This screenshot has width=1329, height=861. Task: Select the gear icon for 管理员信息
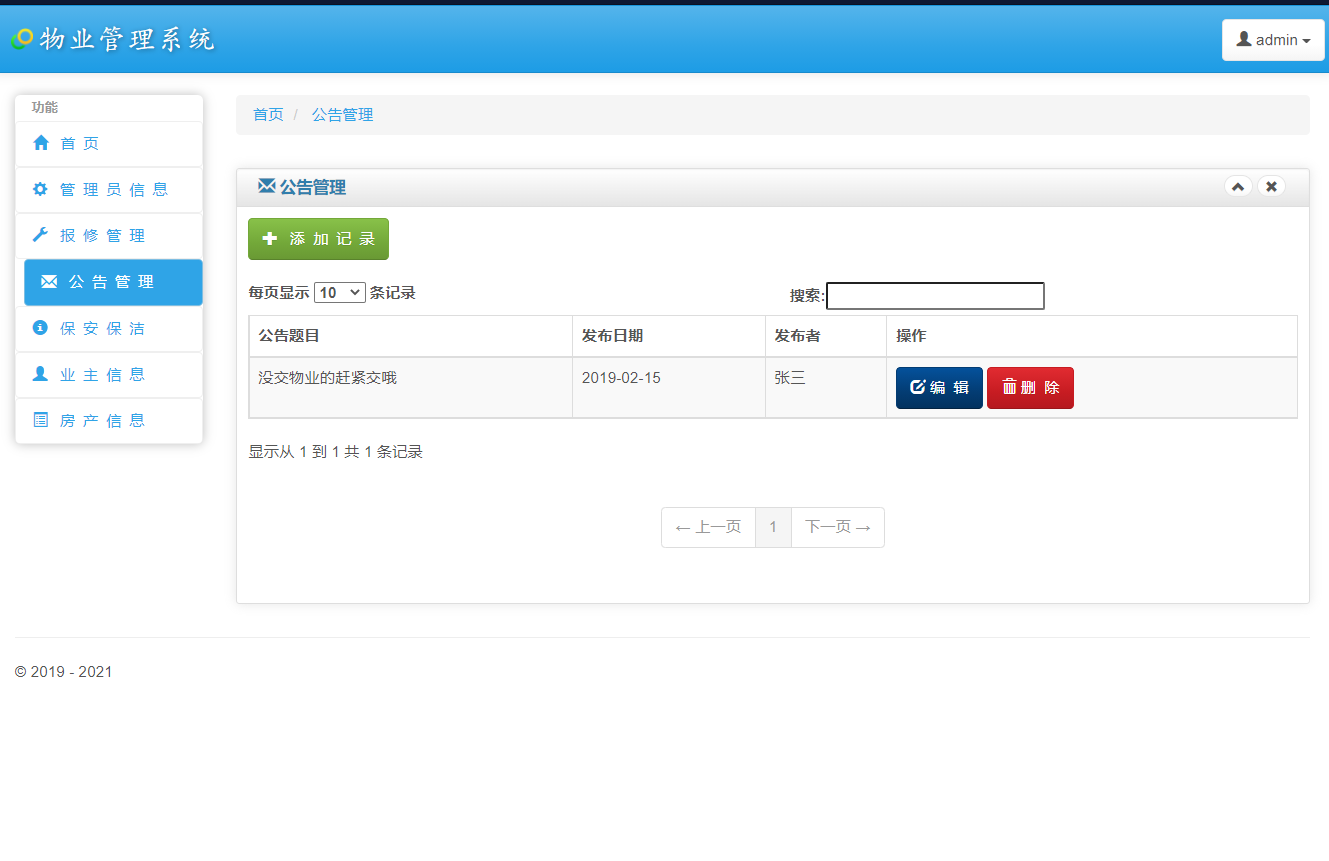click(x=40, y=189)
